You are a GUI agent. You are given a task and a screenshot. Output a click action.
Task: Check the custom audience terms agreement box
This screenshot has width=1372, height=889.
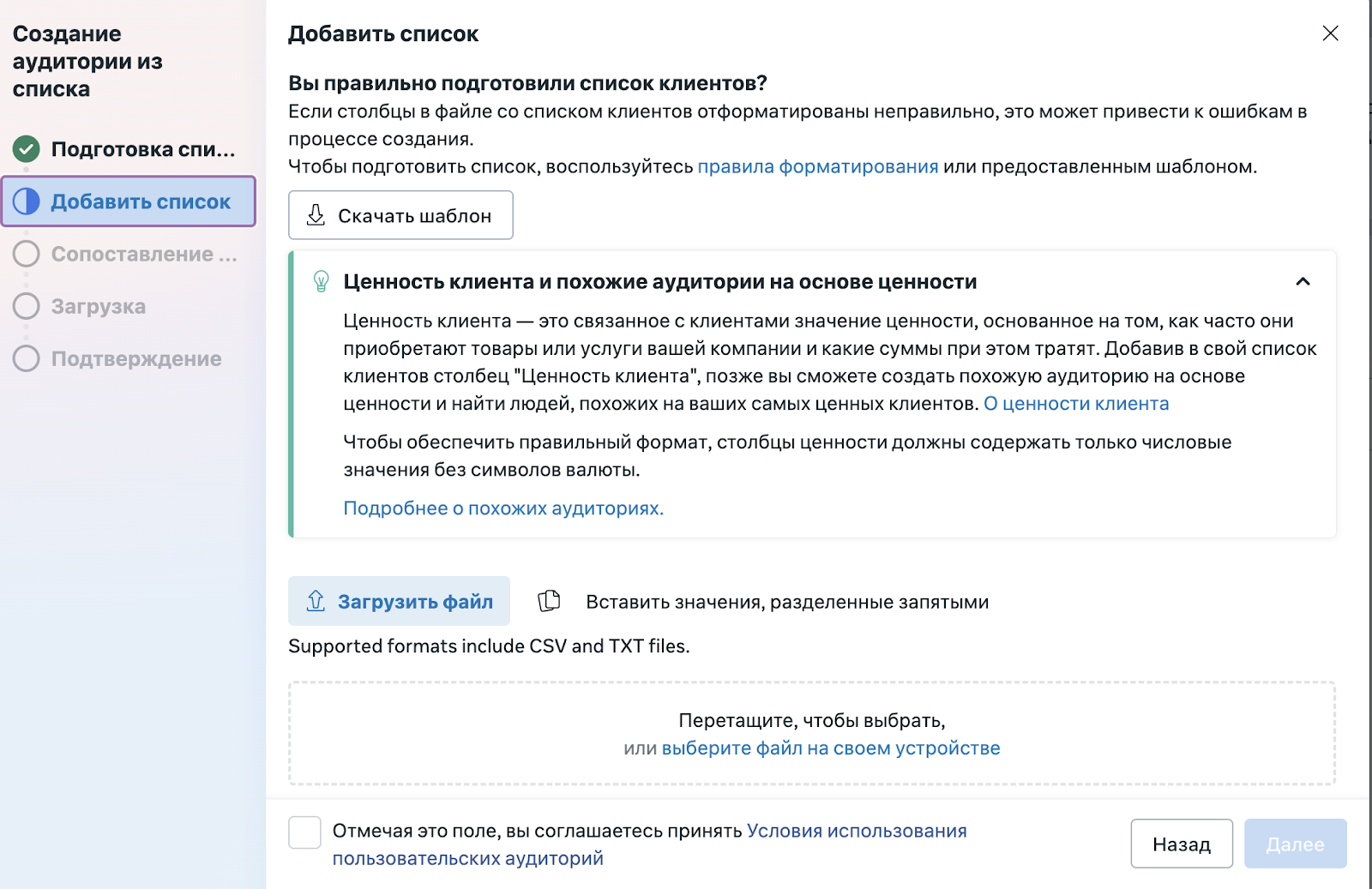(x=304, y=832)
